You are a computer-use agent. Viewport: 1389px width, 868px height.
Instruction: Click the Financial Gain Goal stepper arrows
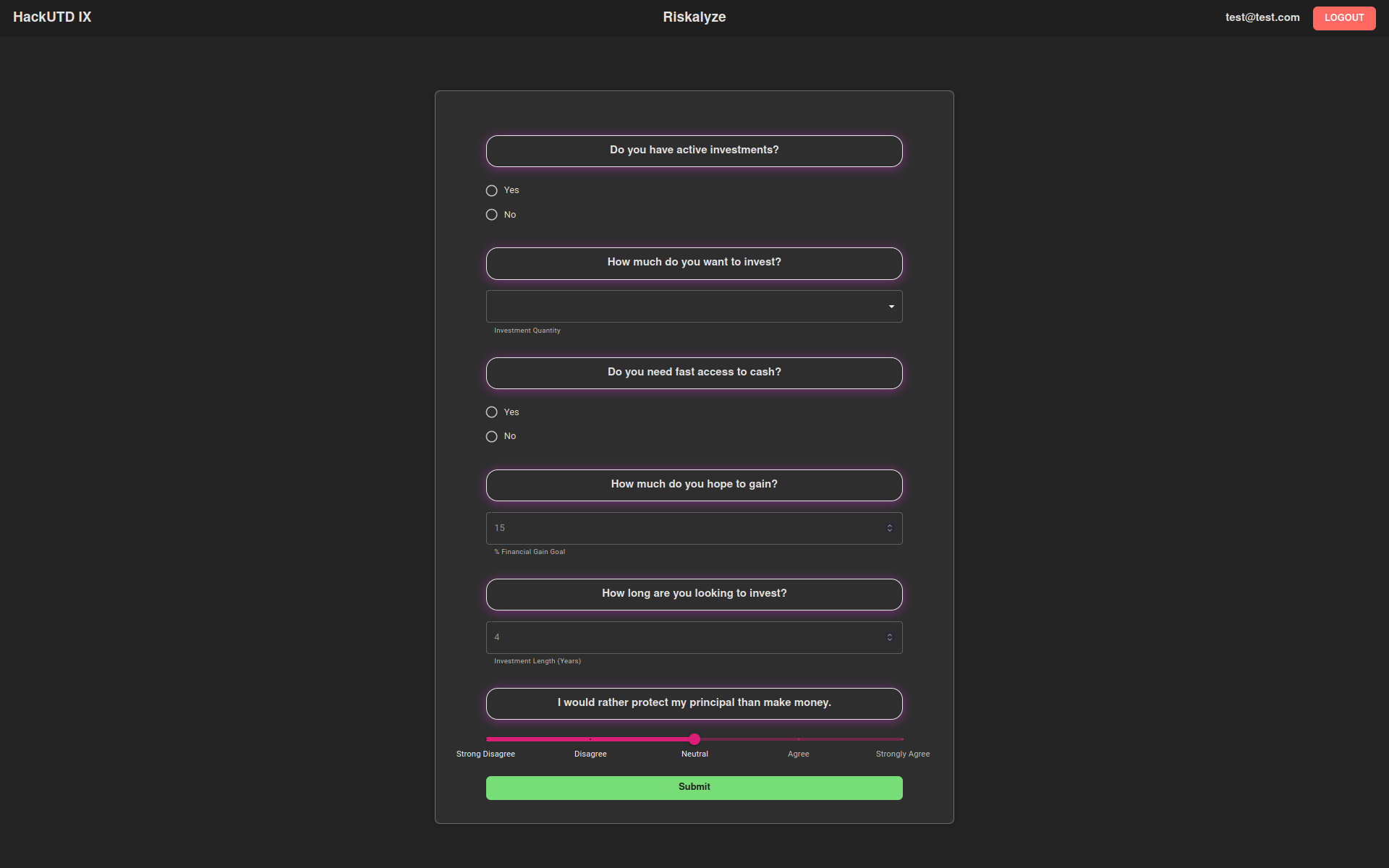(x=889, y=528)
